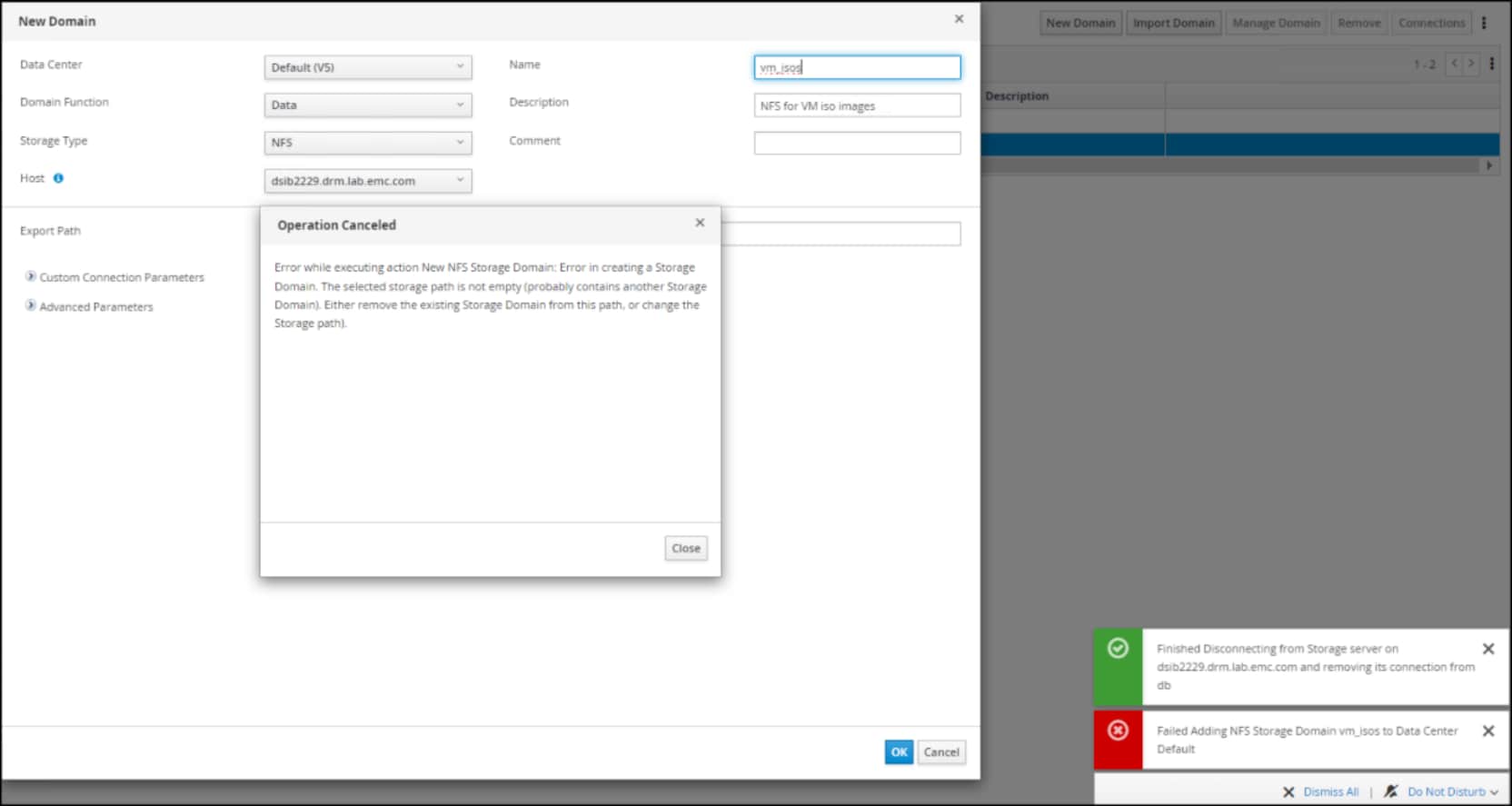Open the Host dropdown
The height and width of the screenshot is (806, 1512).
368,181
